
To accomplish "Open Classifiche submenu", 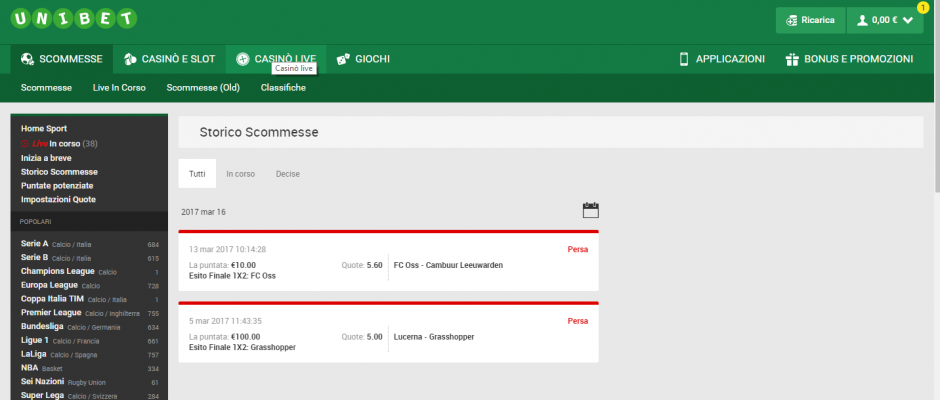I will (283, 88).
